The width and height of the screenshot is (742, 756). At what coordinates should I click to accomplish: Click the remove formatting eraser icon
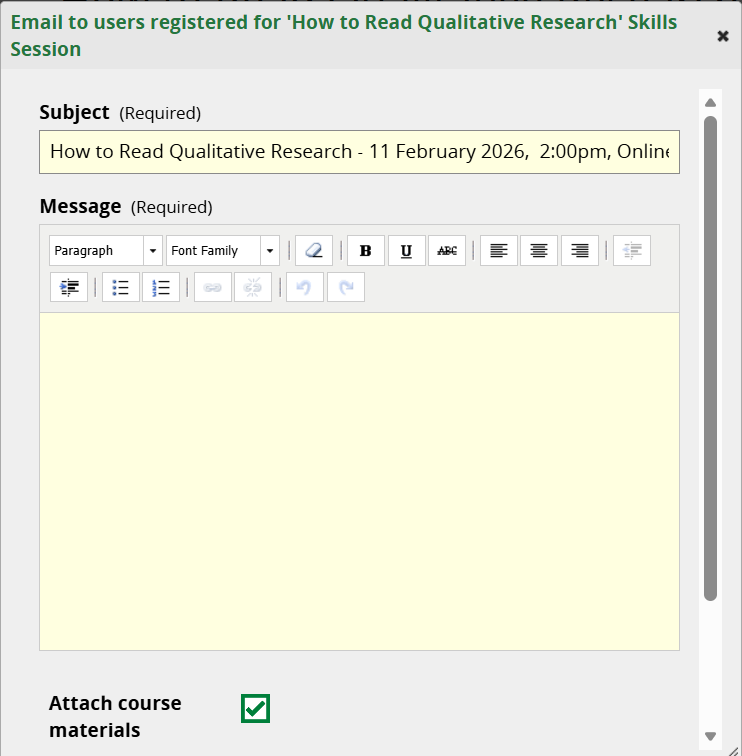(x=314, y=251)
